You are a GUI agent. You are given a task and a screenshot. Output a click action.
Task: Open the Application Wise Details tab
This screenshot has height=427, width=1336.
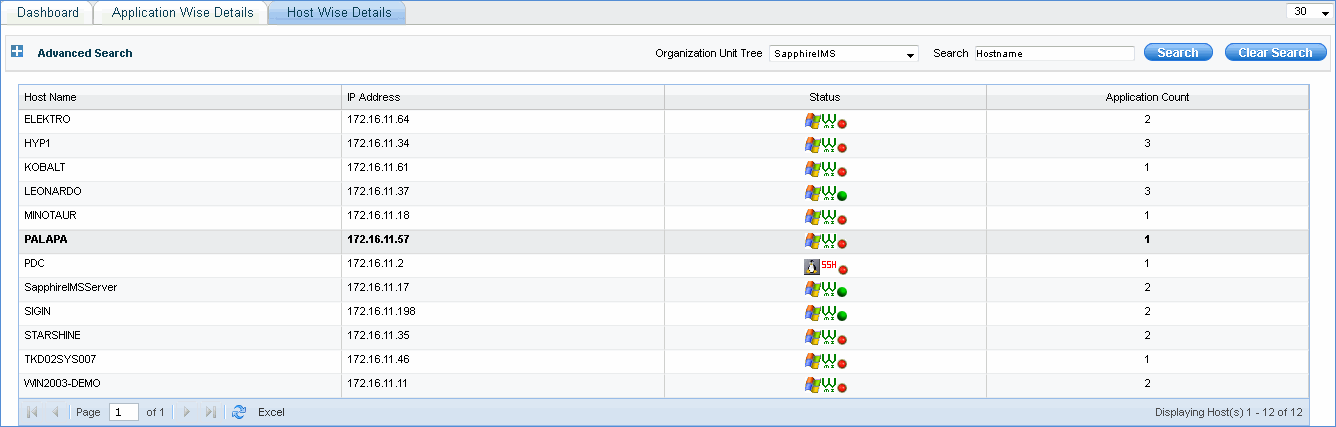[x=182, y=13]
